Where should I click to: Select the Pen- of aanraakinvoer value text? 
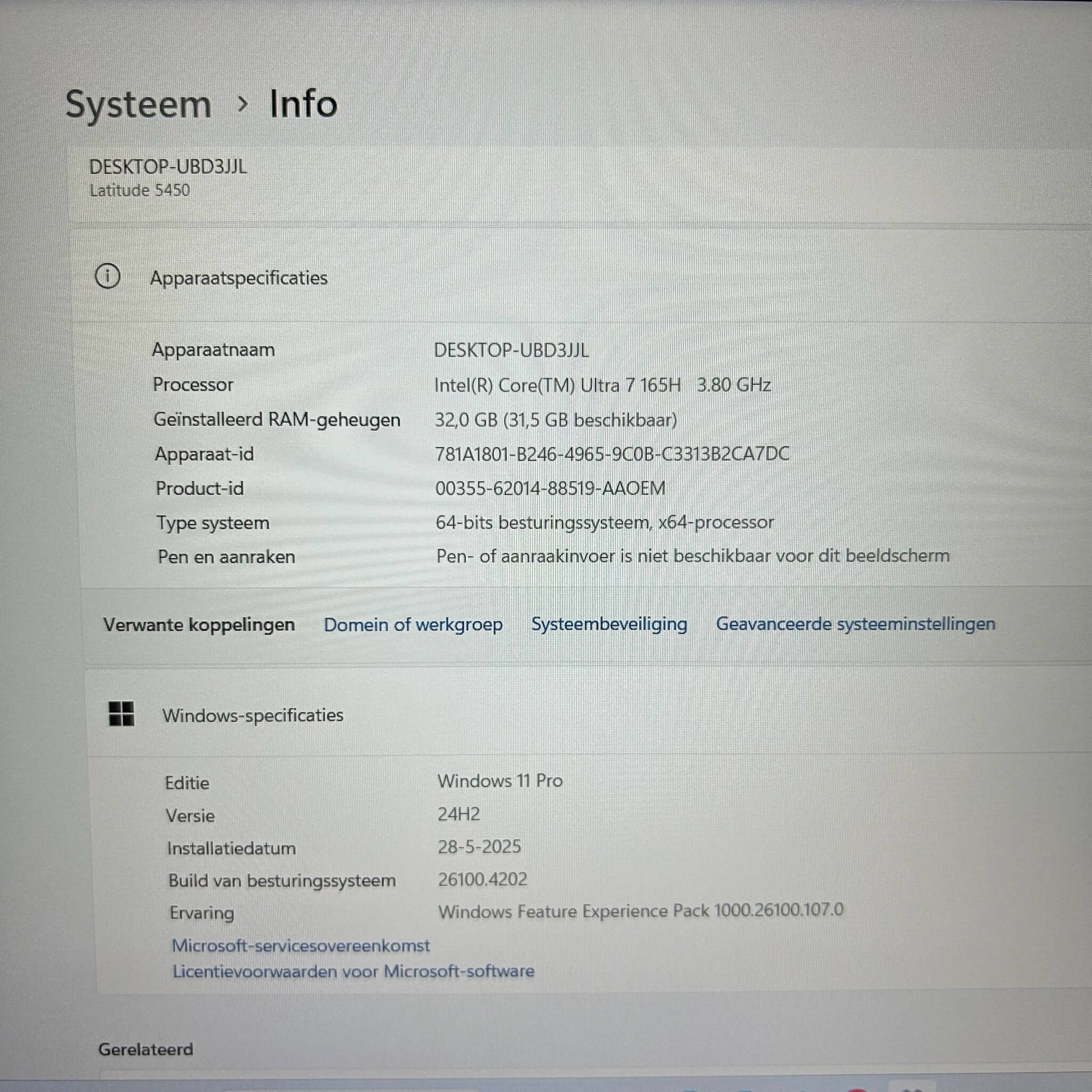tap(693, 556)
